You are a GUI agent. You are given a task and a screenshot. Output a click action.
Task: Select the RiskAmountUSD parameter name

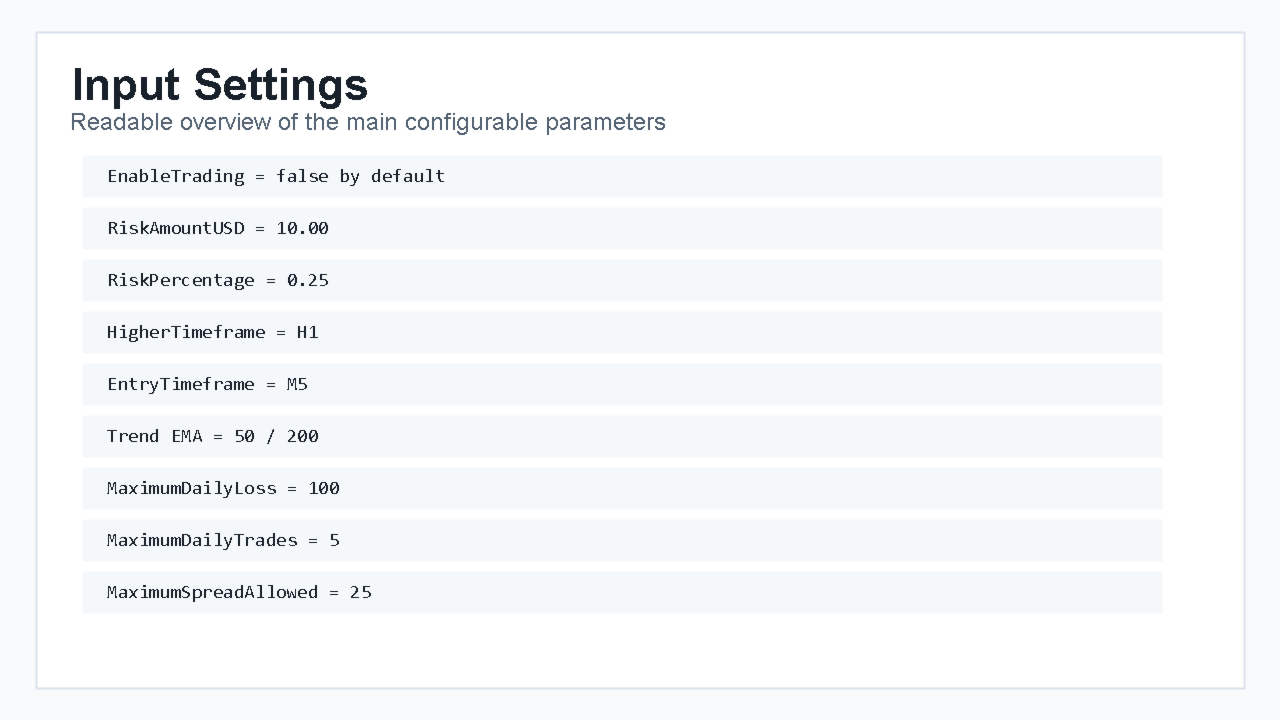175,228
